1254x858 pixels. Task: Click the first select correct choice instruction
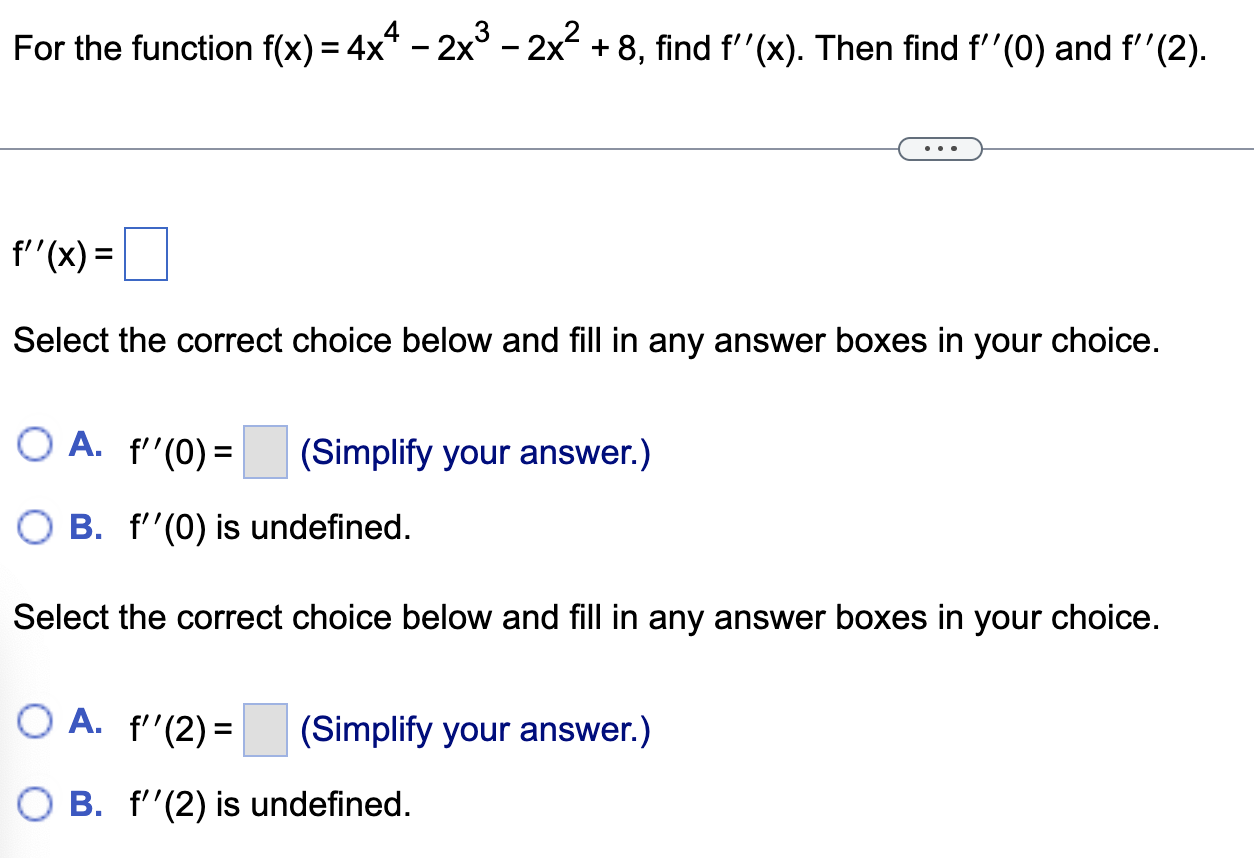tap(586, 340)
